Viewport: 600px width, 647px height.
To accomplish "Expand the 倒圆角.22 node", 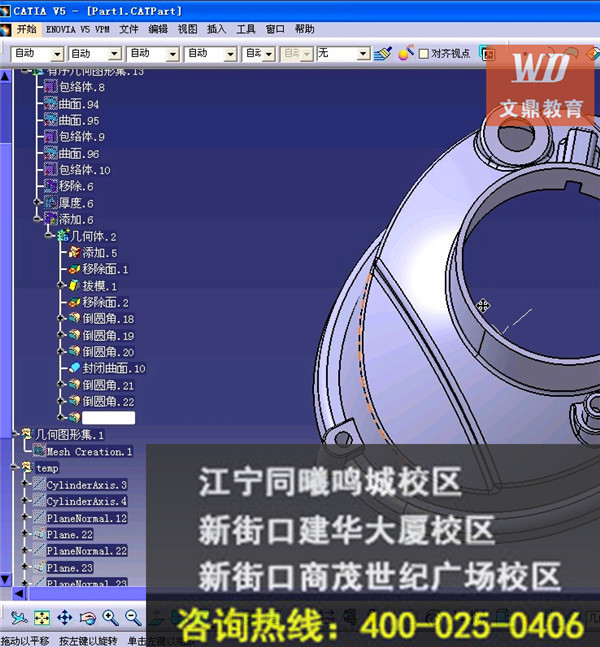I will click(x=61, y=401).
